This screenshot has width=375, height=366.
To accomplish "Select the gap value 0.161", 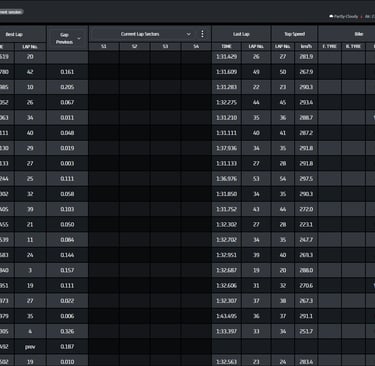I will pyautogui.click(x=67, y=72).
